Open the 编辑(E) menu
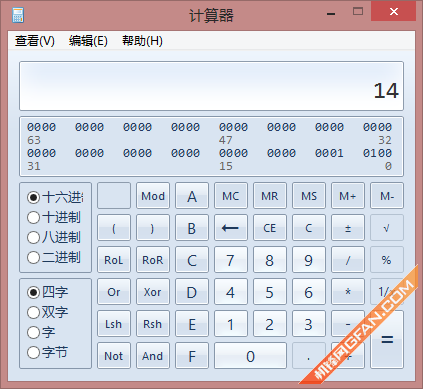This screenshot has height=389, width=423. (88, 41)
